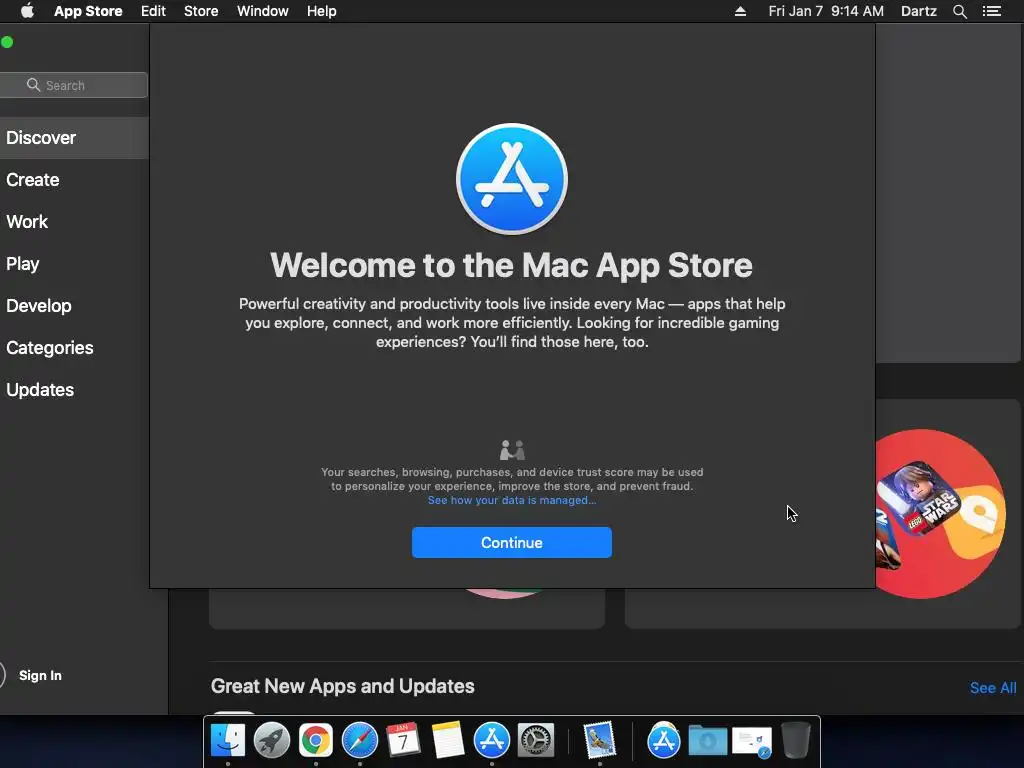Select Create in the sidebar

coord(33,180)
